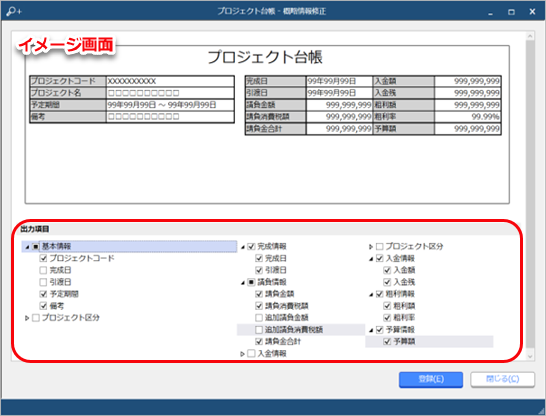Click the scrollbar up arrow
The width and height of the screenshot is (546, 416).
[x=530, y=36]
